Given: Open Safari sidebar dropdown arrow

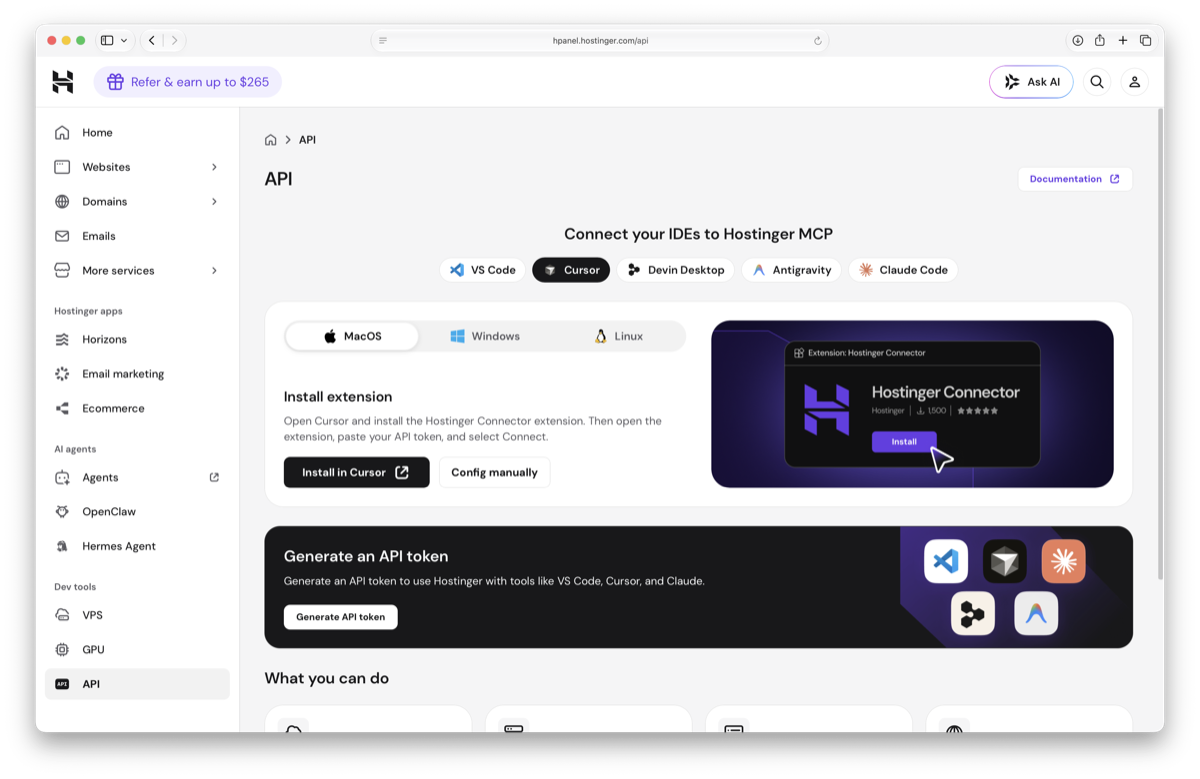Looking at the screenshot, I should pos(124,41).
